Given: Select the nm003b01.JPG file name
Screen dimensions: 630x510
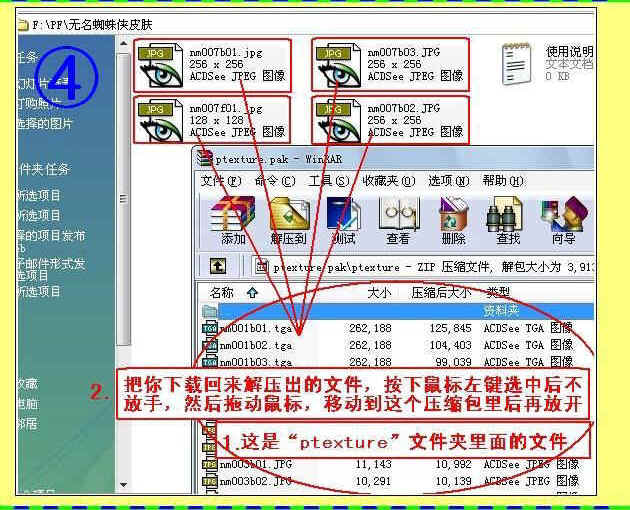Looking at the screenshot, I should tap(256, 465).
